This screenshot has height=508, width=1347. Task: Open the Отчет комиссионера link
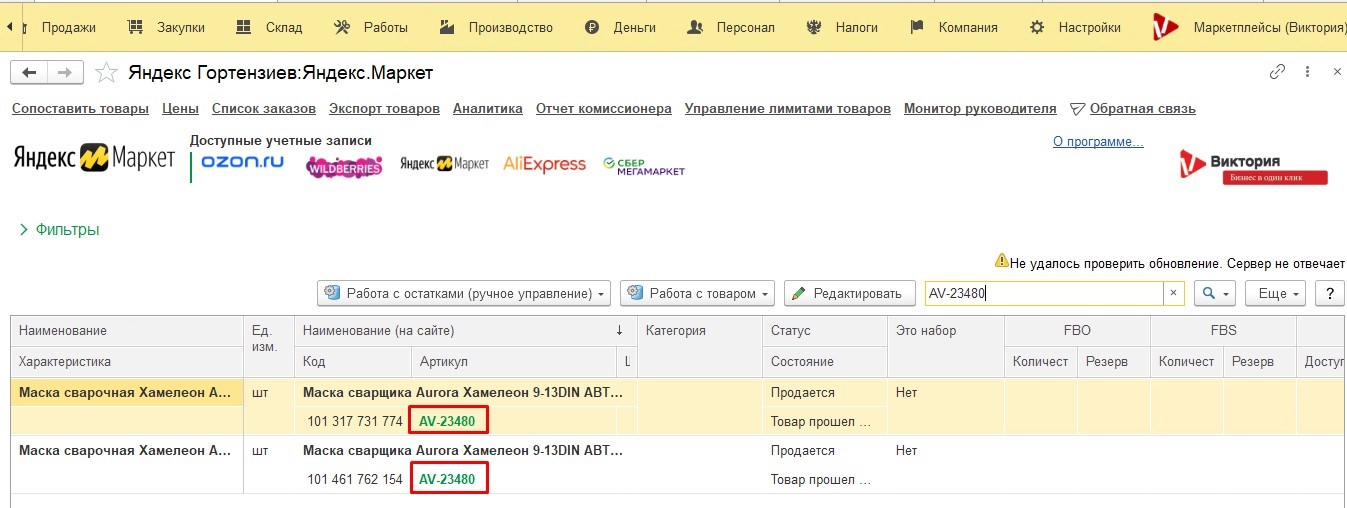pos(604,108)
